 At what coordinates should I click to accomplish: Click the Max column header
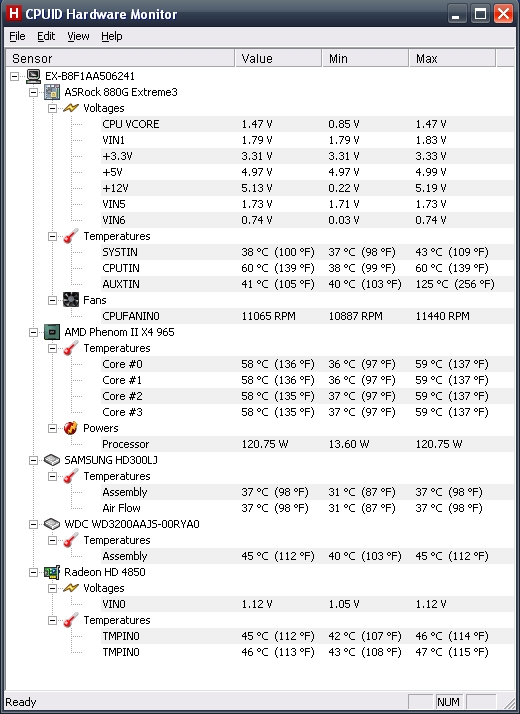point(452,58)
